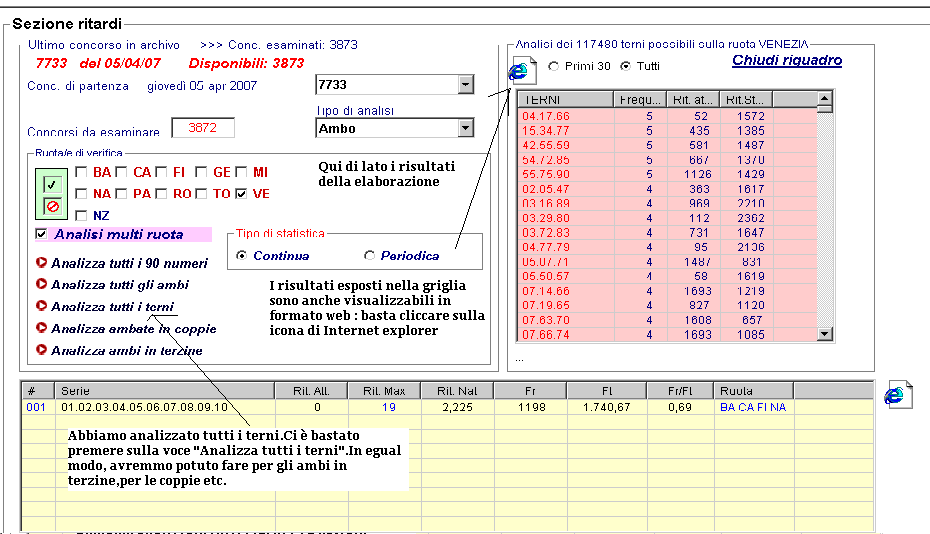Sort by the TERNI column header
930x534 pixels.
565,99
